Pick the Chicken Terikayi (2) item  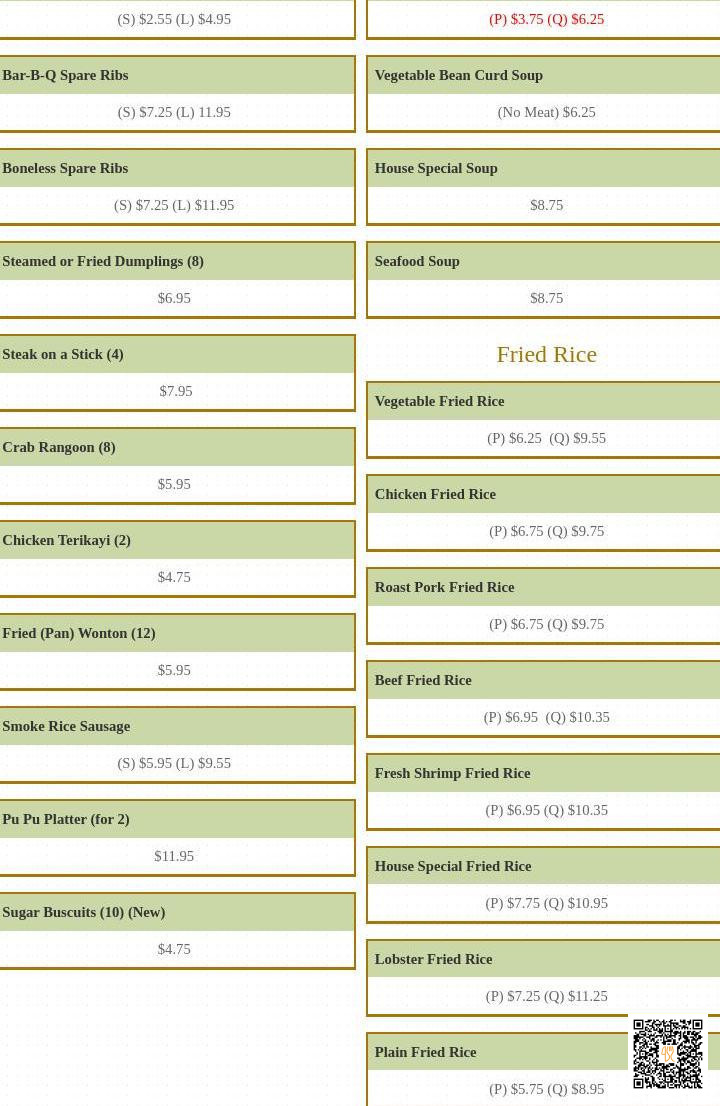tap(67, 541)
